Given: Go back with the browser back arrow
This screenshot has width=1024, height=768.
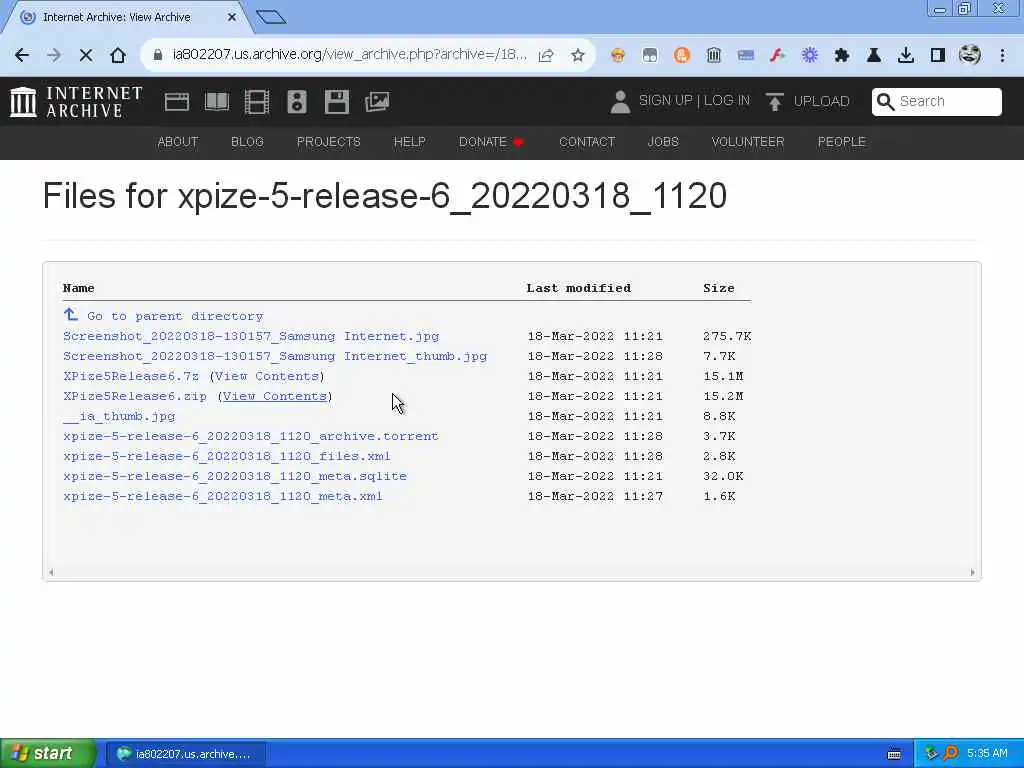Looking at the screenshot, I should (22, 56).
